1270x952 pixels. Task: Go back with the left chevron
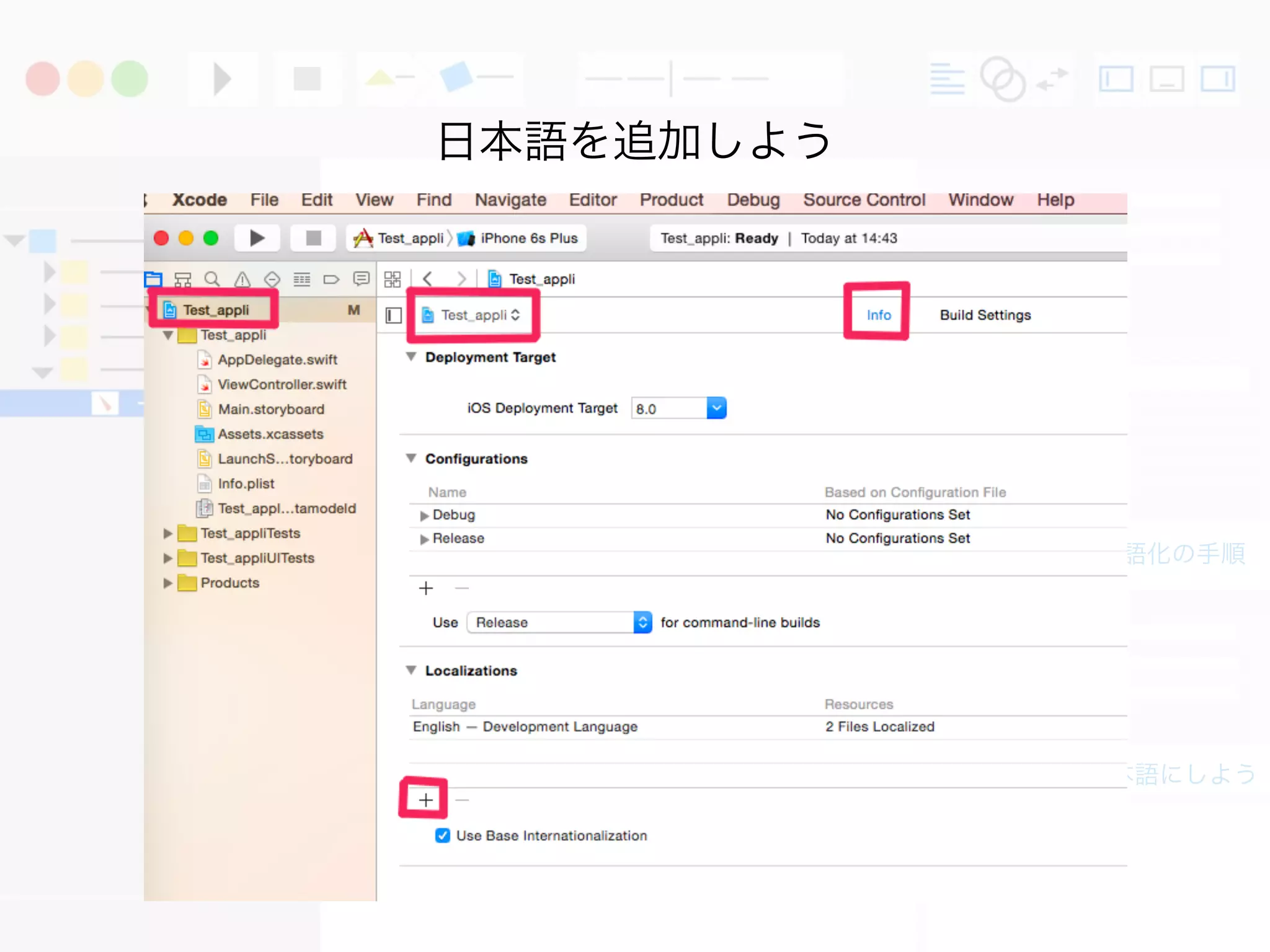pos(428,279)
